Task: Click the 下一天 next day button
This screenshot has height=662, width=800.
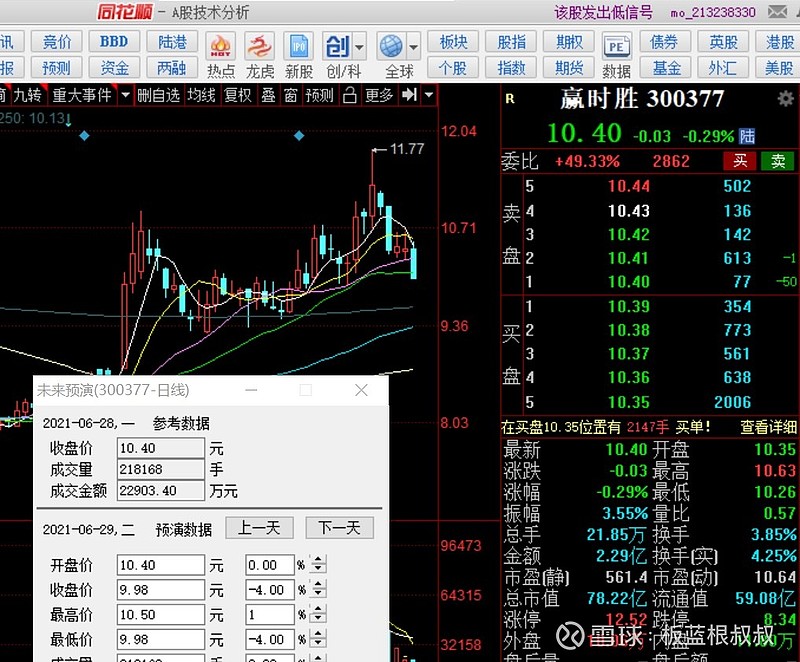Action: 339,527
